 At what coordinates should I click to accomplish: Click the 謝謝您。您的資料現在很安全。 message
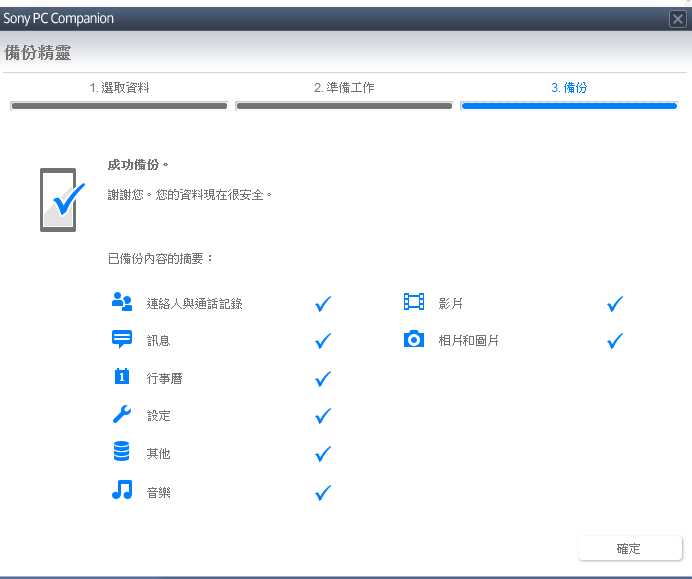(x=190, y=195)
